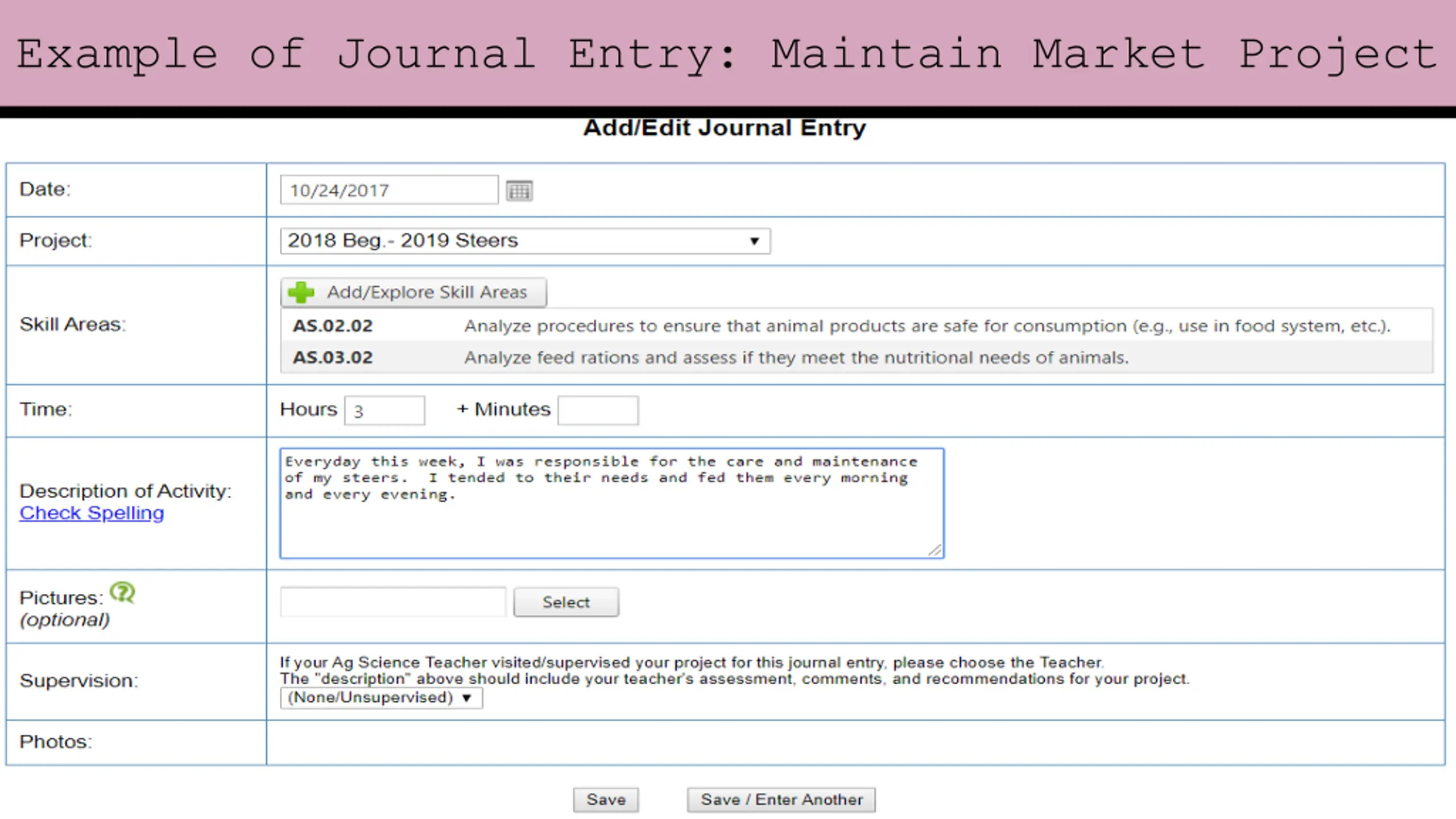Open the Supervision None/Unsupervised dropdown
Screen dimensions: 1456x819
pos(381,698)
